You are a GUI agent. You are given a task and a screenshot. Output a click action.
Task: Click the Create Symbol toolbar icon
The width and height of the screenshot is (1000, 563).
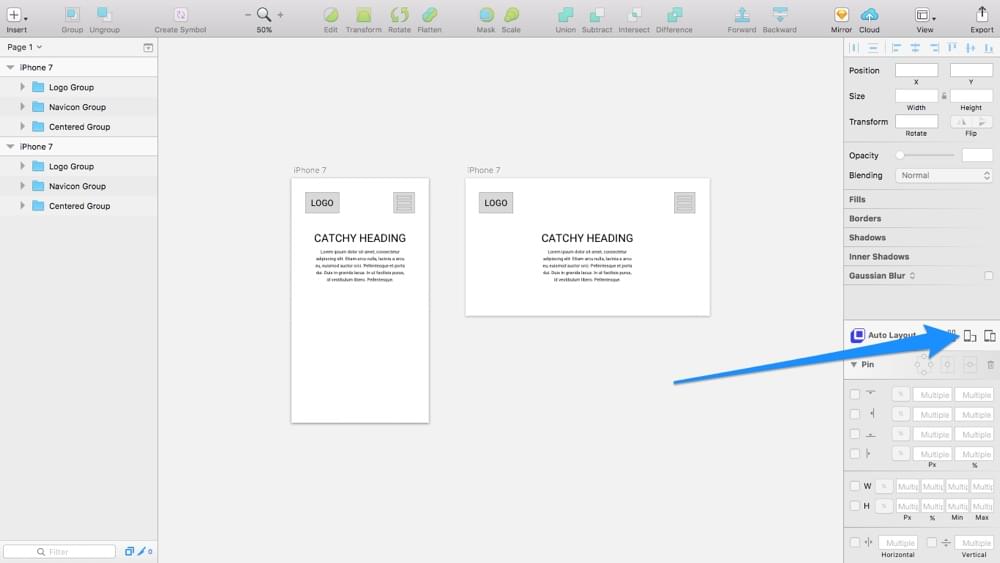click(180, 15)
